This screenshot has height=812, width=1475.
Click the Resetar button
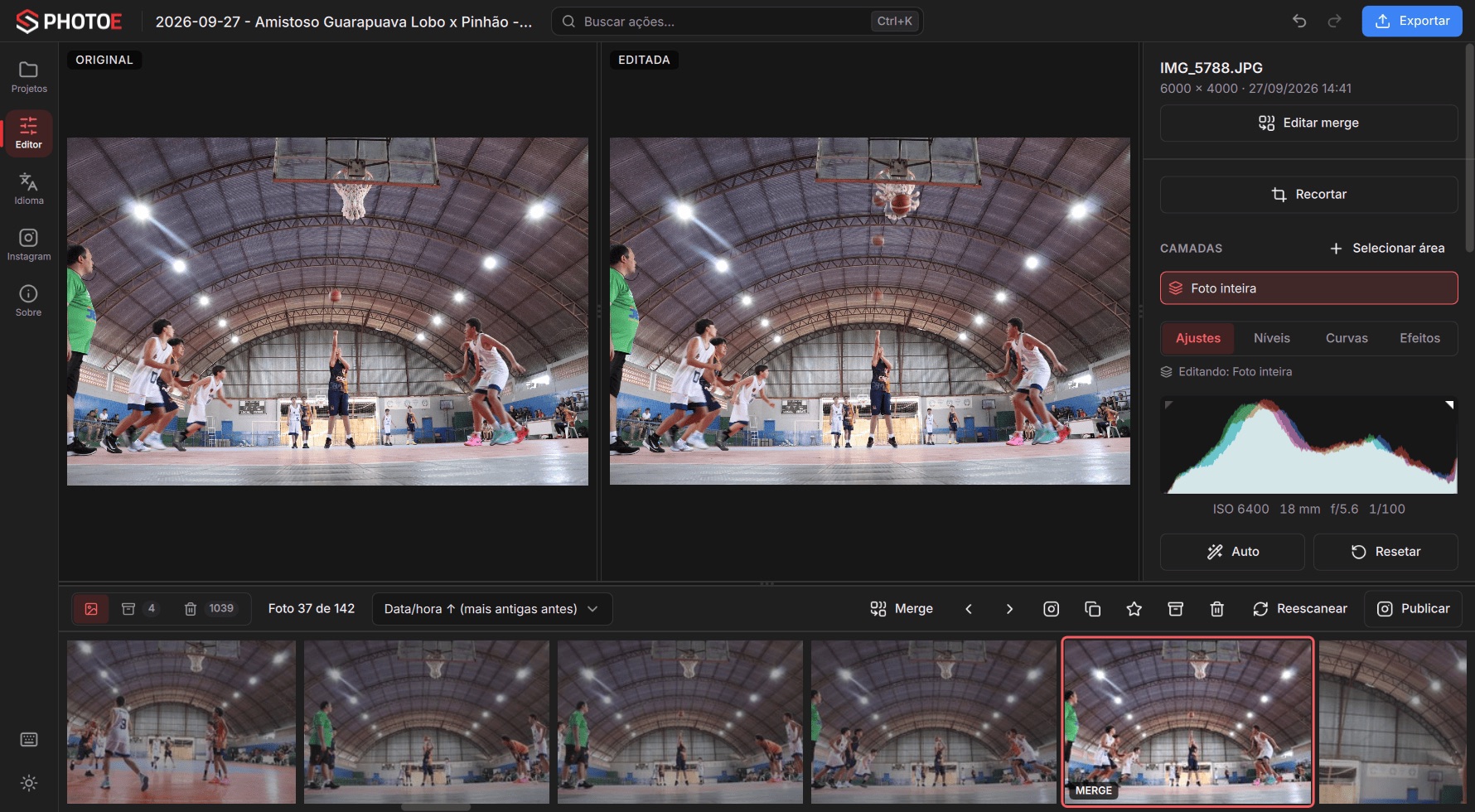pyautogui.click(x=1386, y=552)
